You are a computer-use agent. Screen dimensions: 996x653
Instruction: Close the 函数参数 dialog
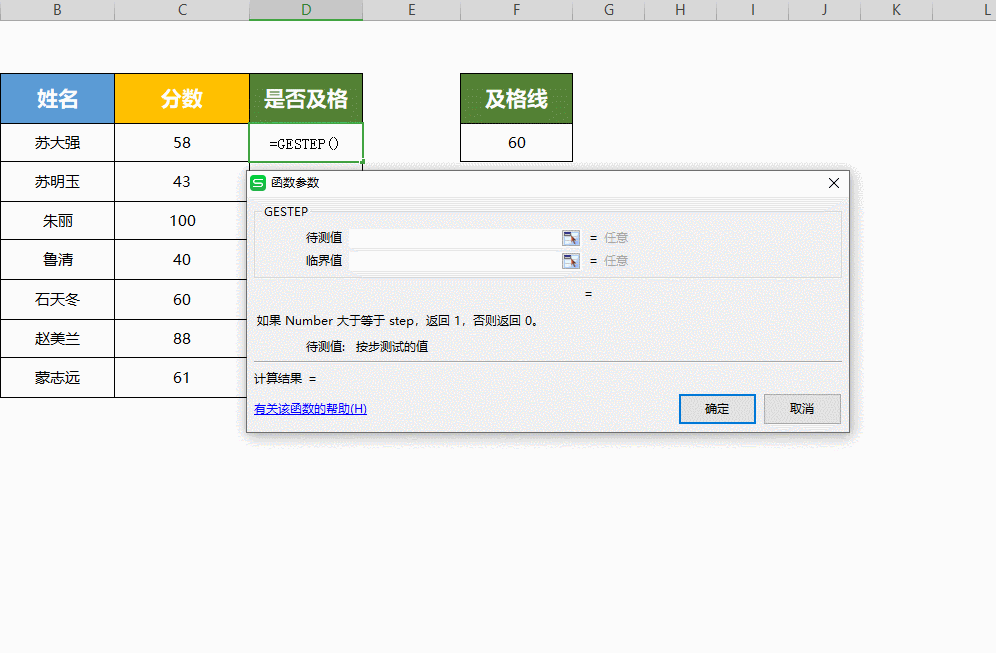point(834,183)
